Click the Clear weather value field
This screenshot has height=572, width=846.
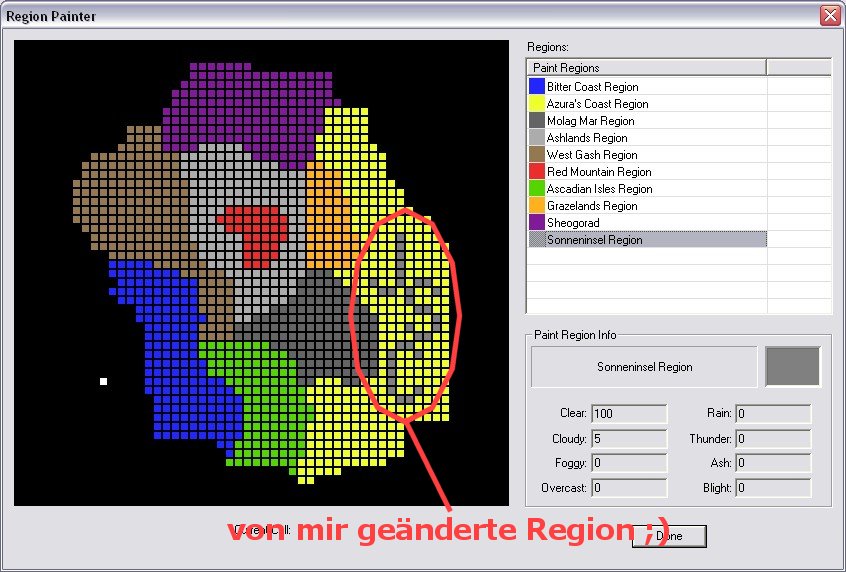(x=629, y=413)
